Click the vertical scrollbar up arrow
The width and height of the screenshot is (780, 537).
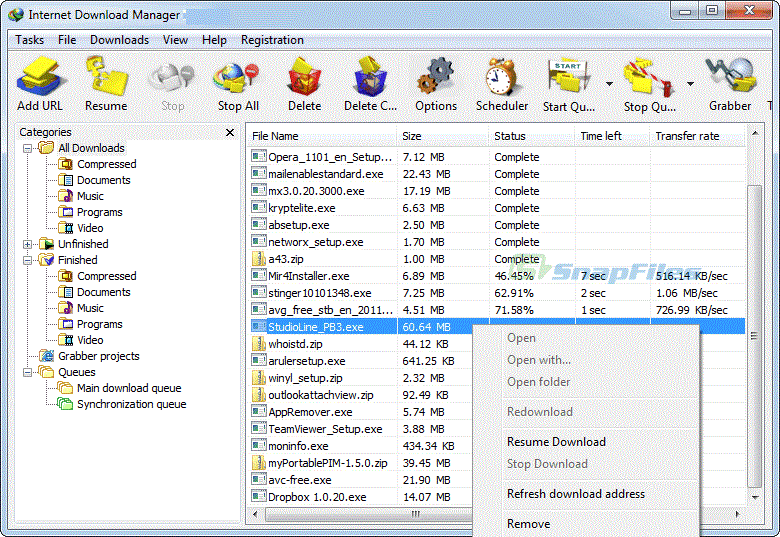point(755,133)
